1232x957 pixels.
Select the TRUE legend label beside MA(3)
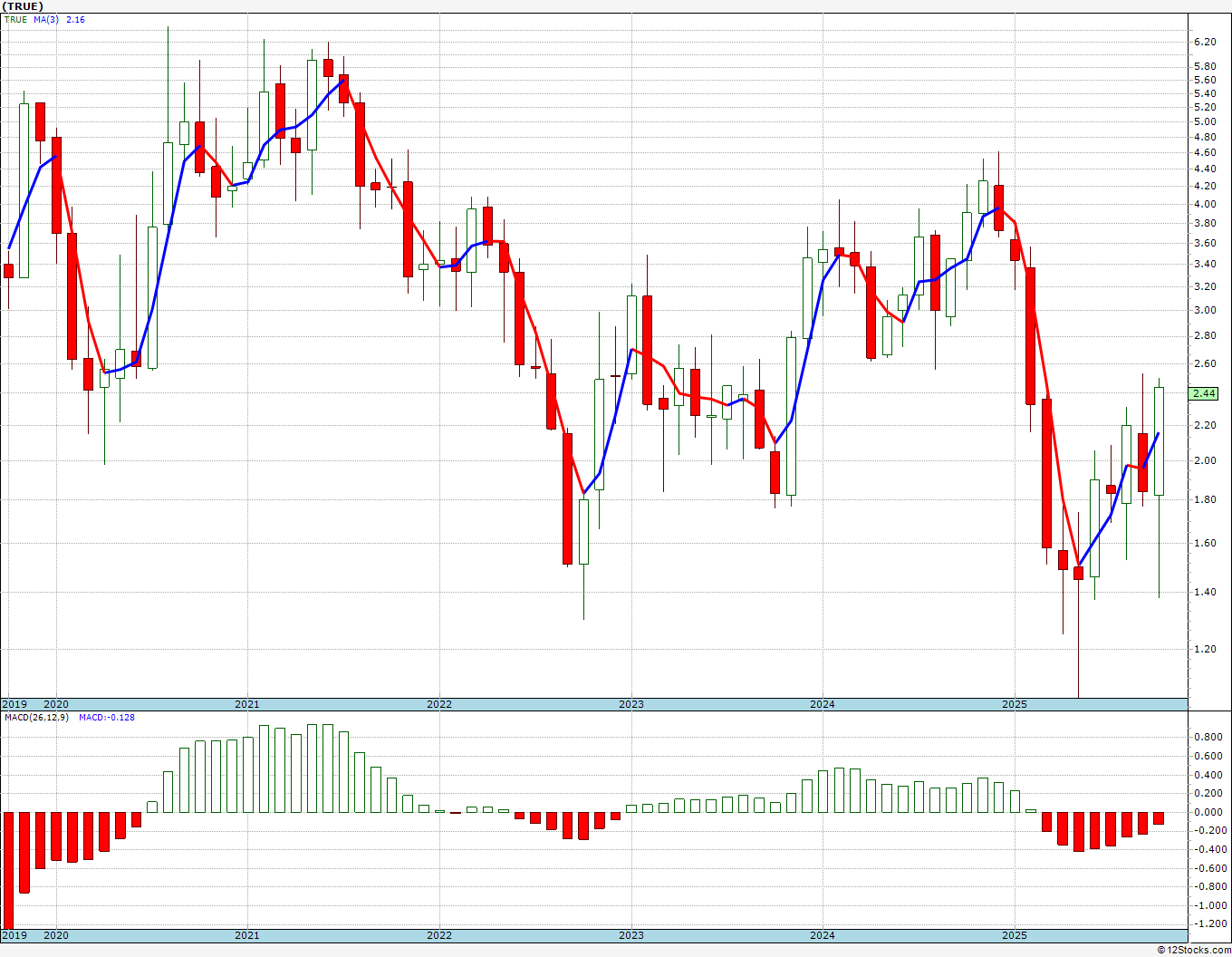15,19
